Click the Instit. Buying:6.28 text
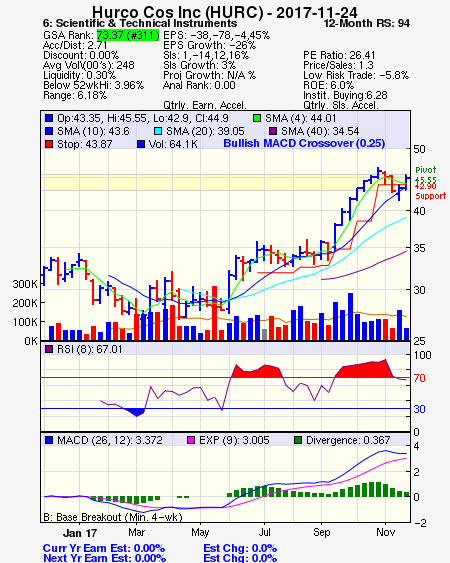This screenshot has height=563, width=450. pos(345,96)
